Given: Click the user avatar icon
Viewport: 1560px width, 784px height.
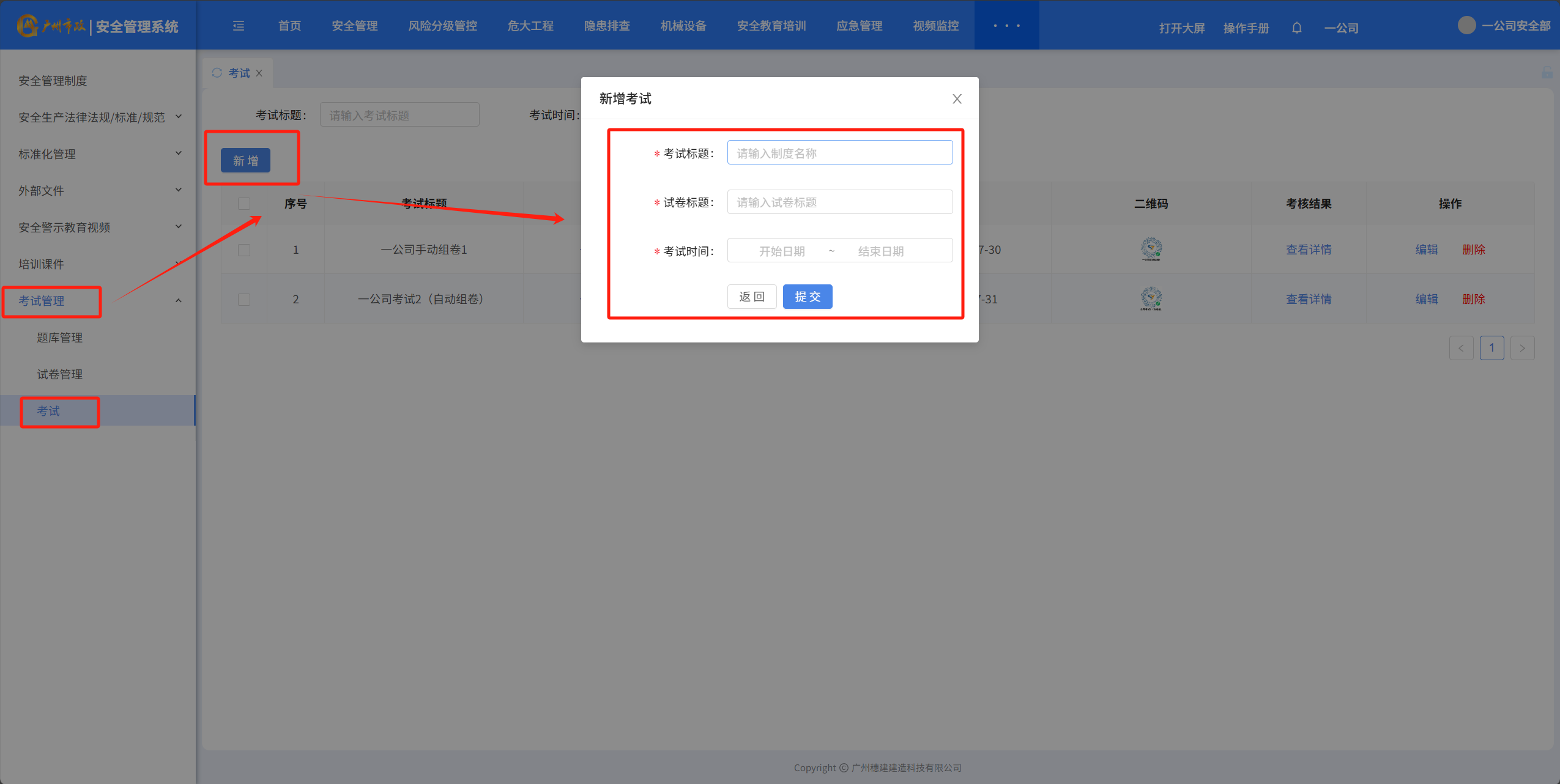Looking at the screenshot, I should [x=1466, y=26].
